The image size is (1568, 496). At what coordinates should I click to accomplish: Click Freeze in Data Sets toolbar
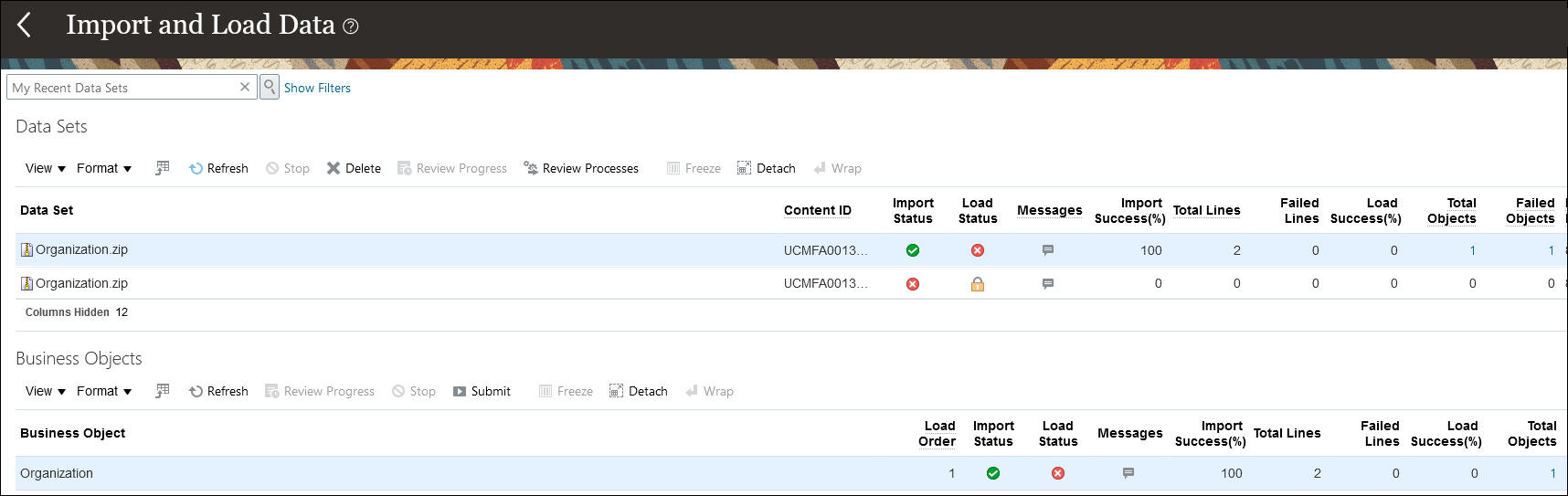(694, 168)
